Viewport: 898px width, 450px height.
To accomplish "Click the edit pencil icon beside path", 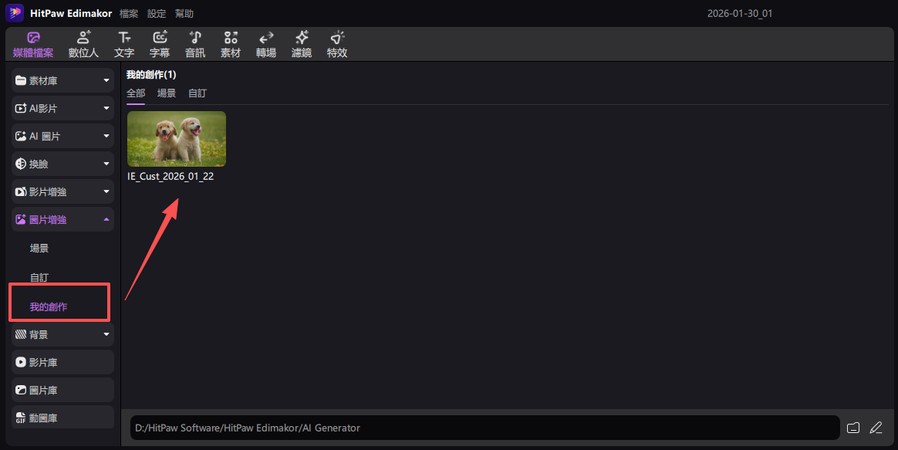I will (x=876, y=428).
